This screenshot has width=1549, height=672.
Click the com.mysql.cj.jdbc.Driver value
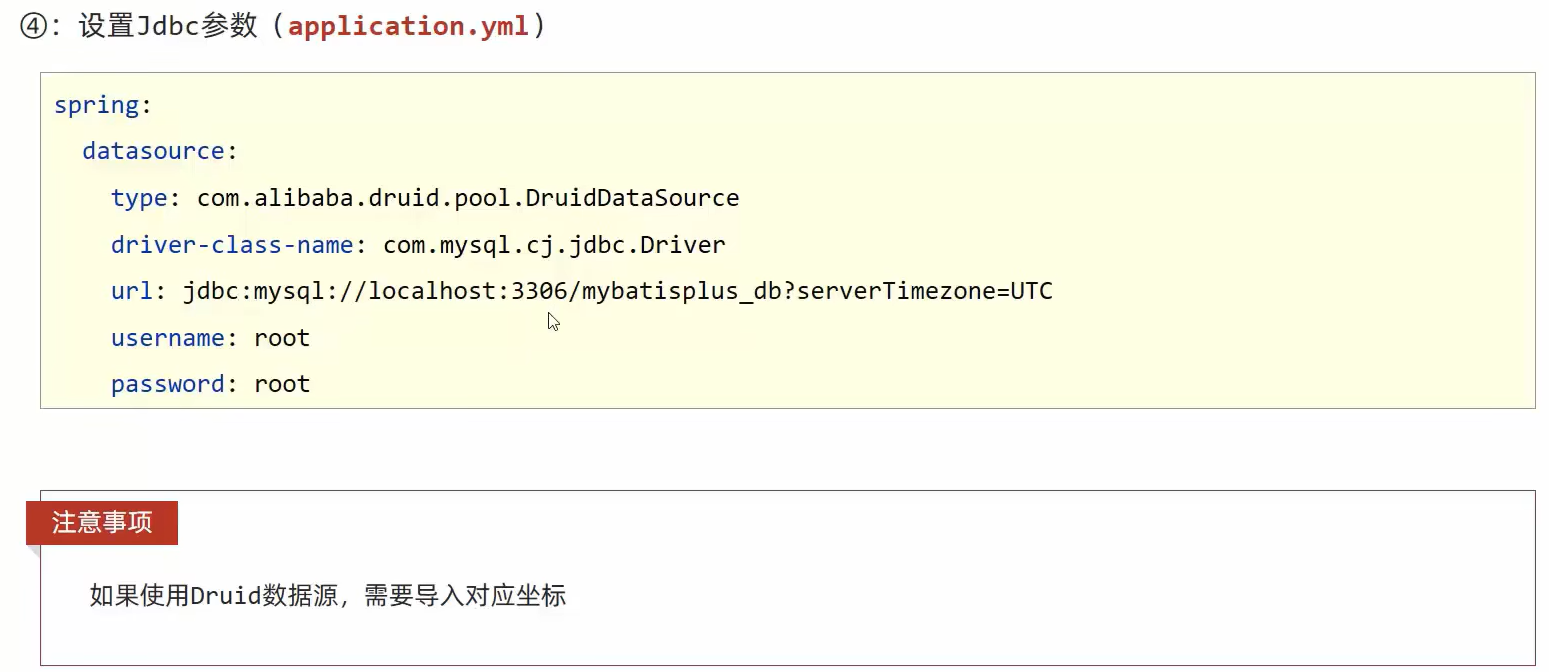click(x=554, y=245)
